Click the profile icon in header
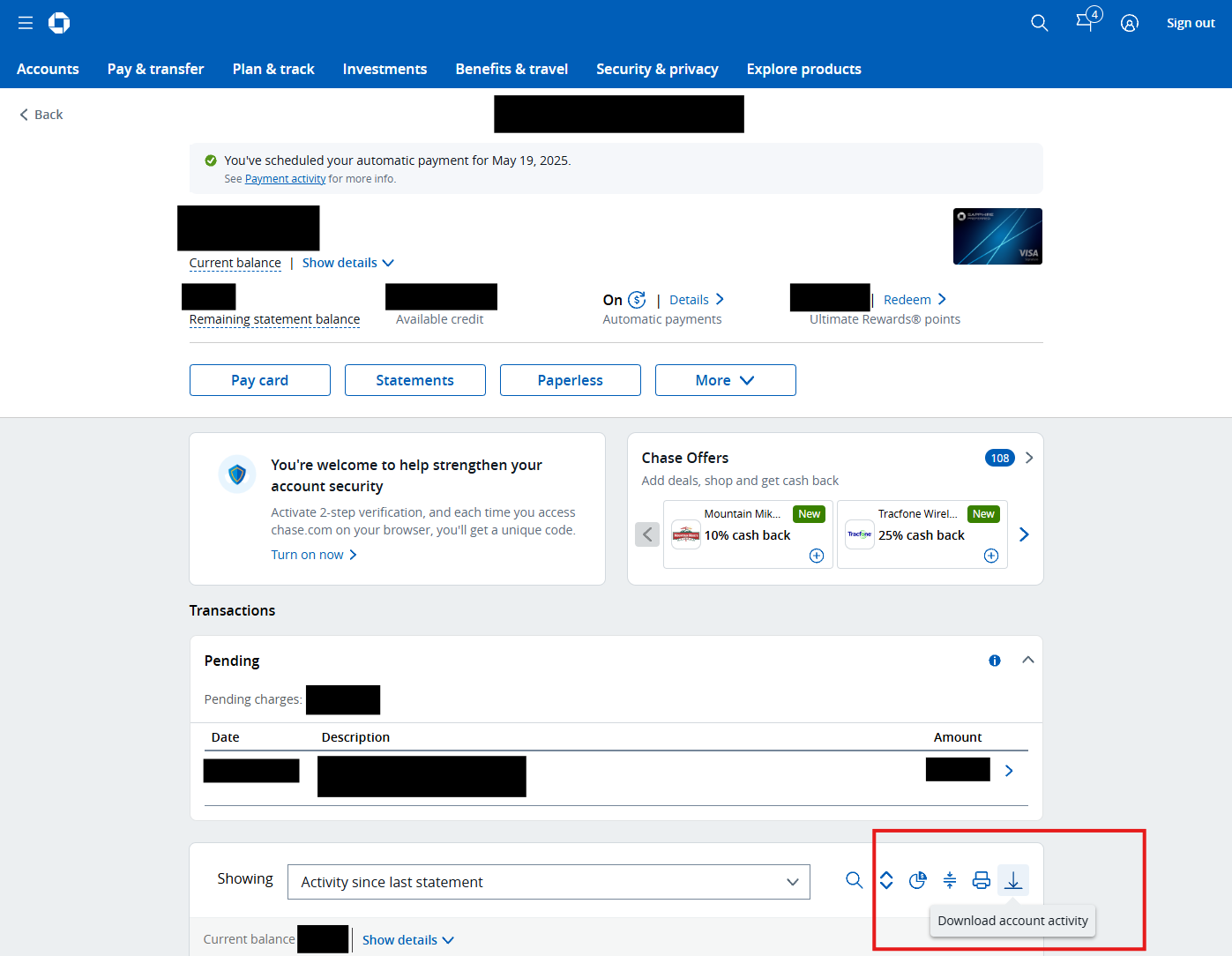This screenshot has height=956, width=1232. (x=1129, y=23)
